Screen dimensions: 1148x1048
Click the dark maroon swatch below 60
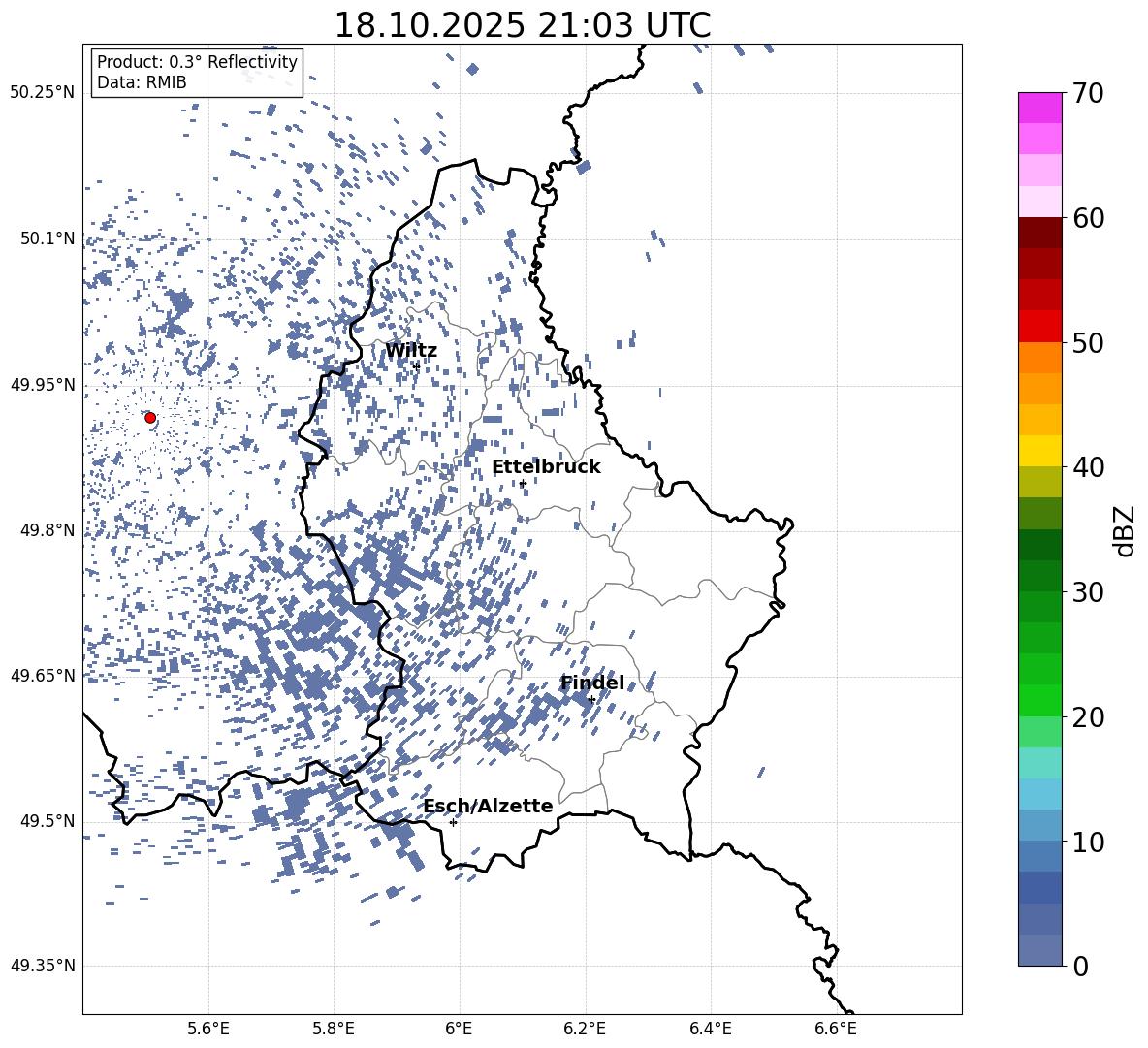1039,233
